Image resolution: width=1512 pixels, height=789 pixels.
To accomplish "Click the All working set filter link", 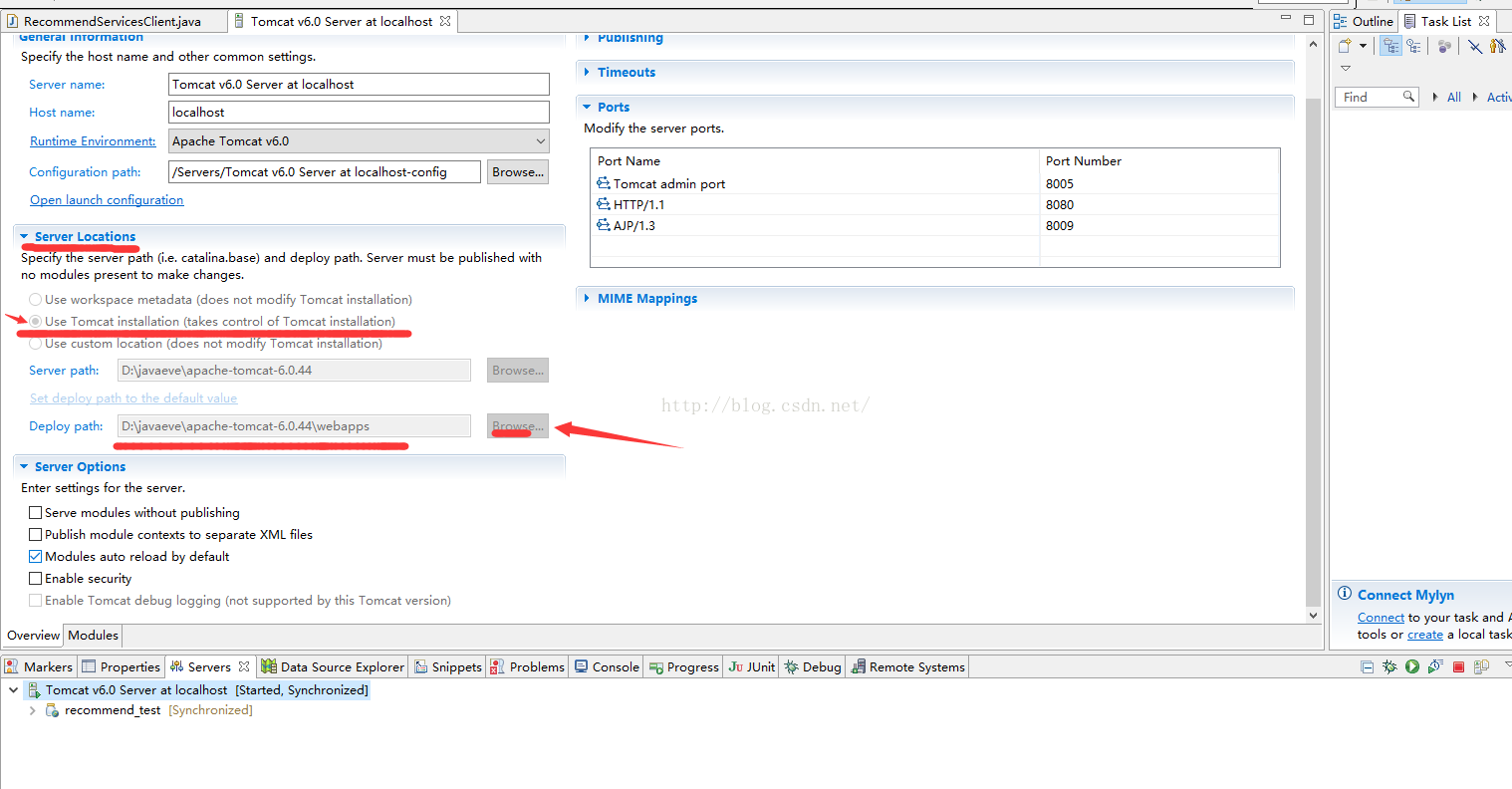I will coord(1454,97).
